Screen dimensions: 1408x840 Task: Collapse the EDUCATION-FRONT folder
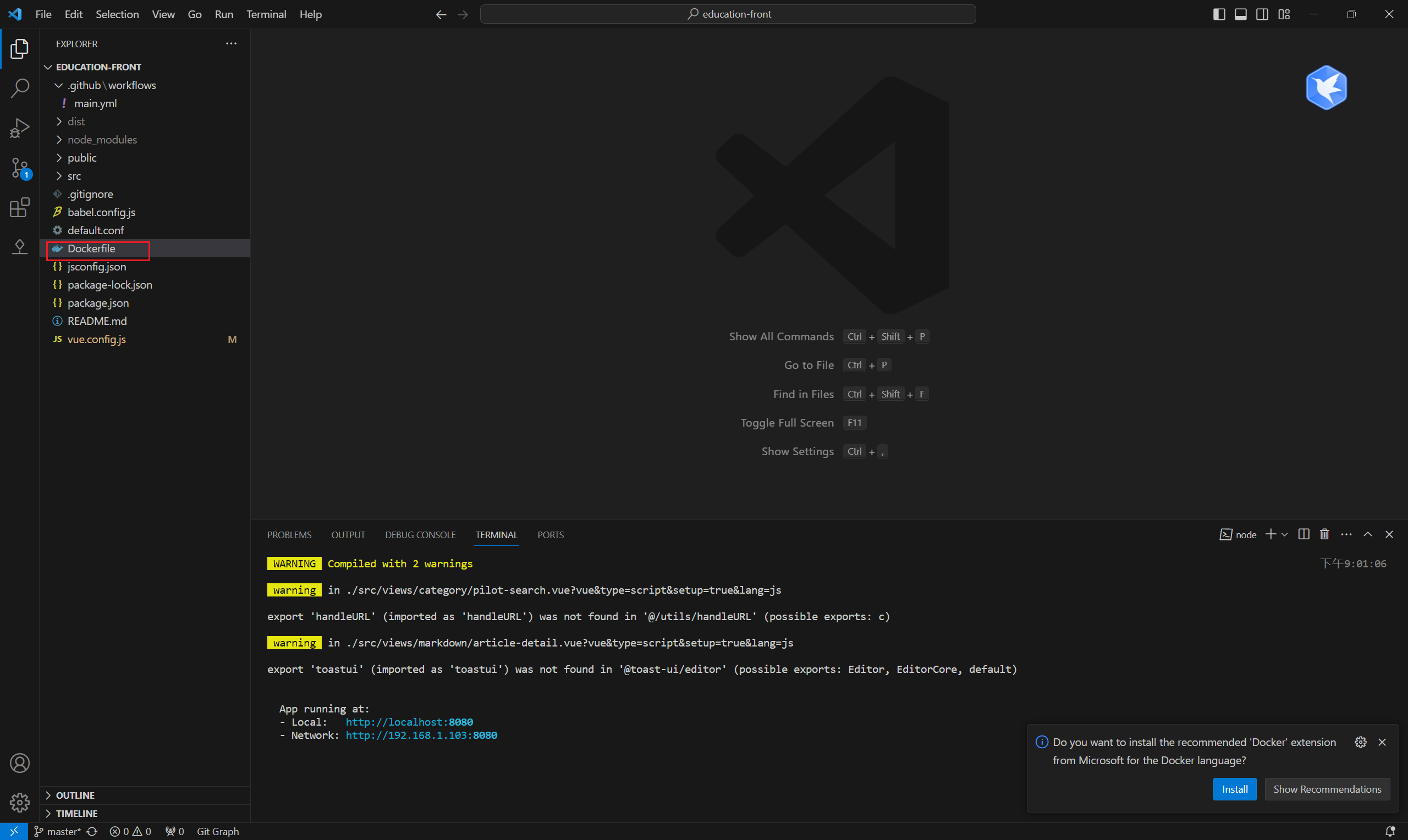[48, 67]
